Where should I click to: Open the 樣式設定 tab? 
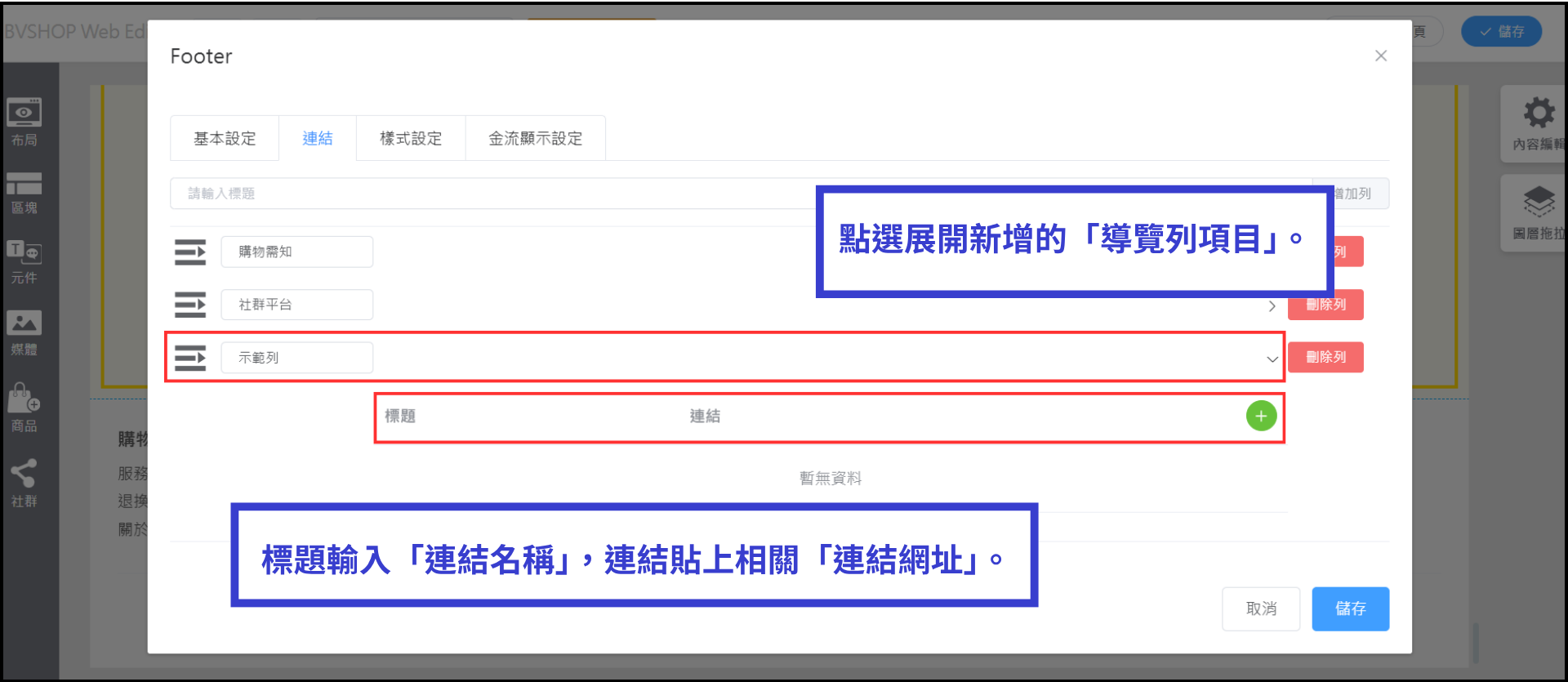click(x=411, y=138)
